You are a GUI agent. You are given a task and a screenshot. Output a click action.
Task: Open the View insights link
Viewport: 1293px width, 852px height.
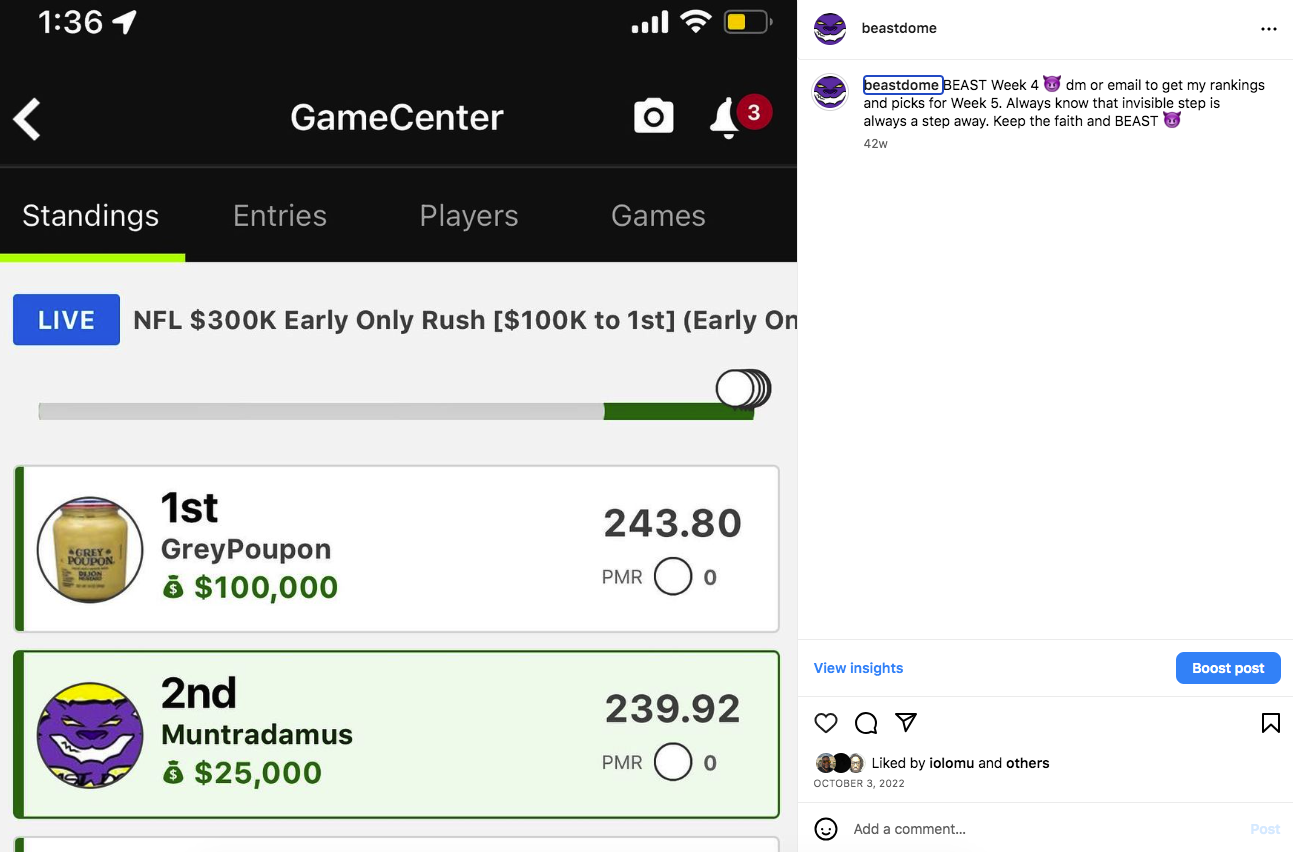pos(858,668)
